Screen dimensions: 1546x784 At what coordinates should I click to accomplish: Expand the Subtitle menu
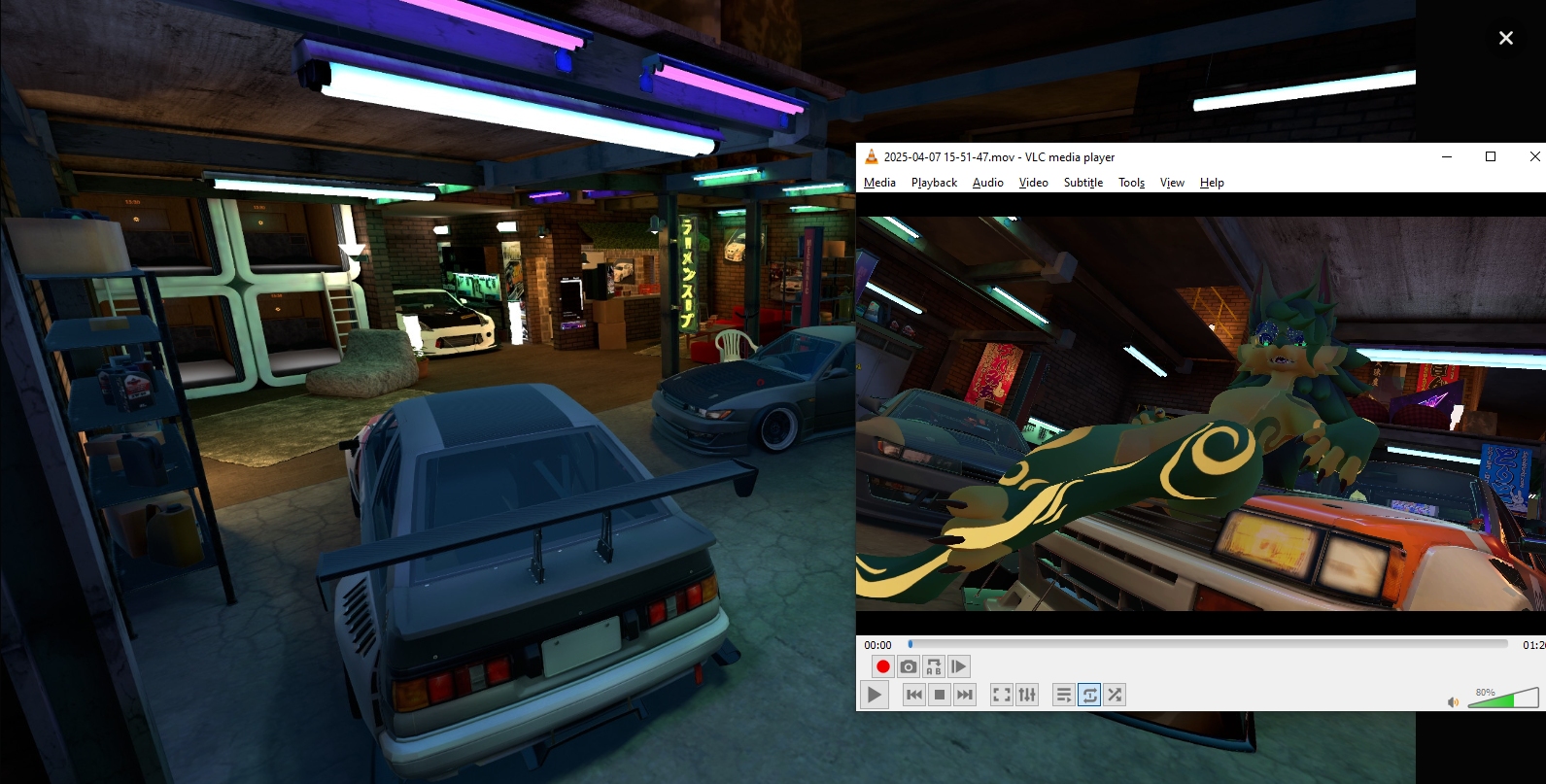tap(1082, 183)
